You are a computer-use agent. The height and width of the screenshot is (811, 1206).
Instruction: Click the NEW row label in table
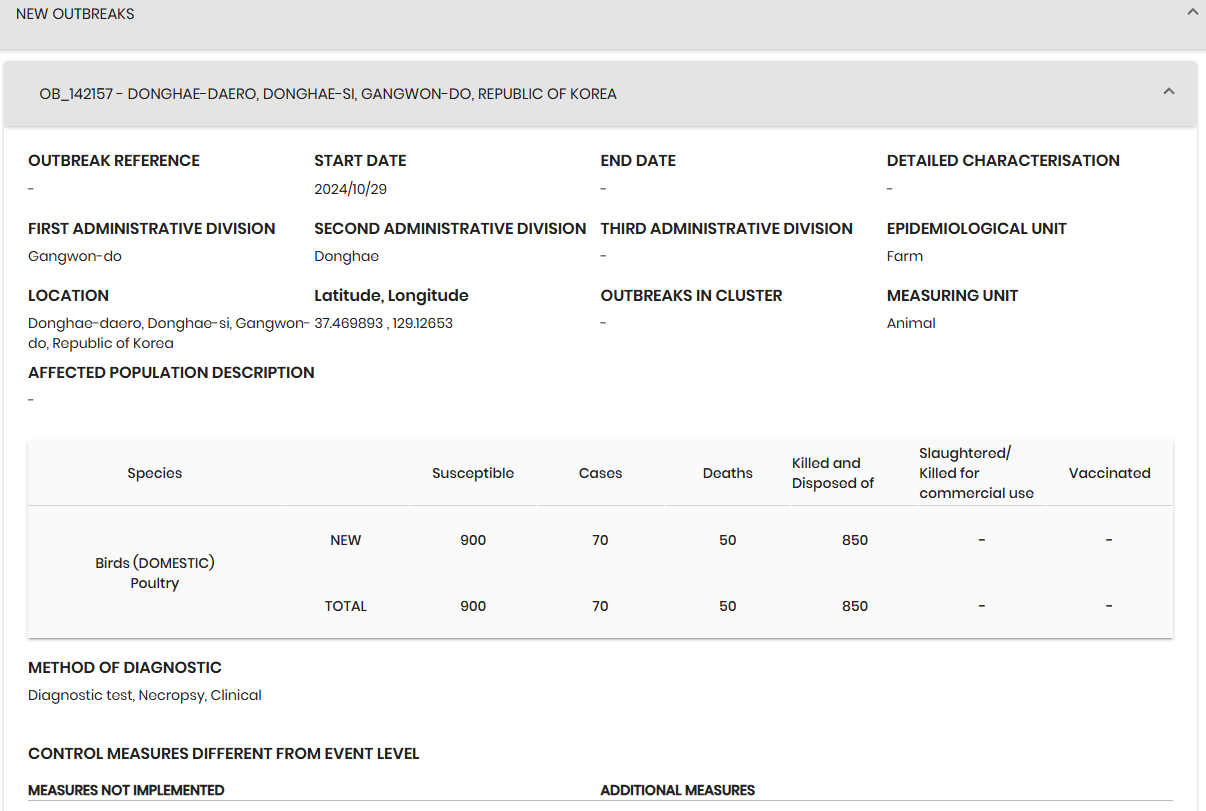click(x=345, y=540)
